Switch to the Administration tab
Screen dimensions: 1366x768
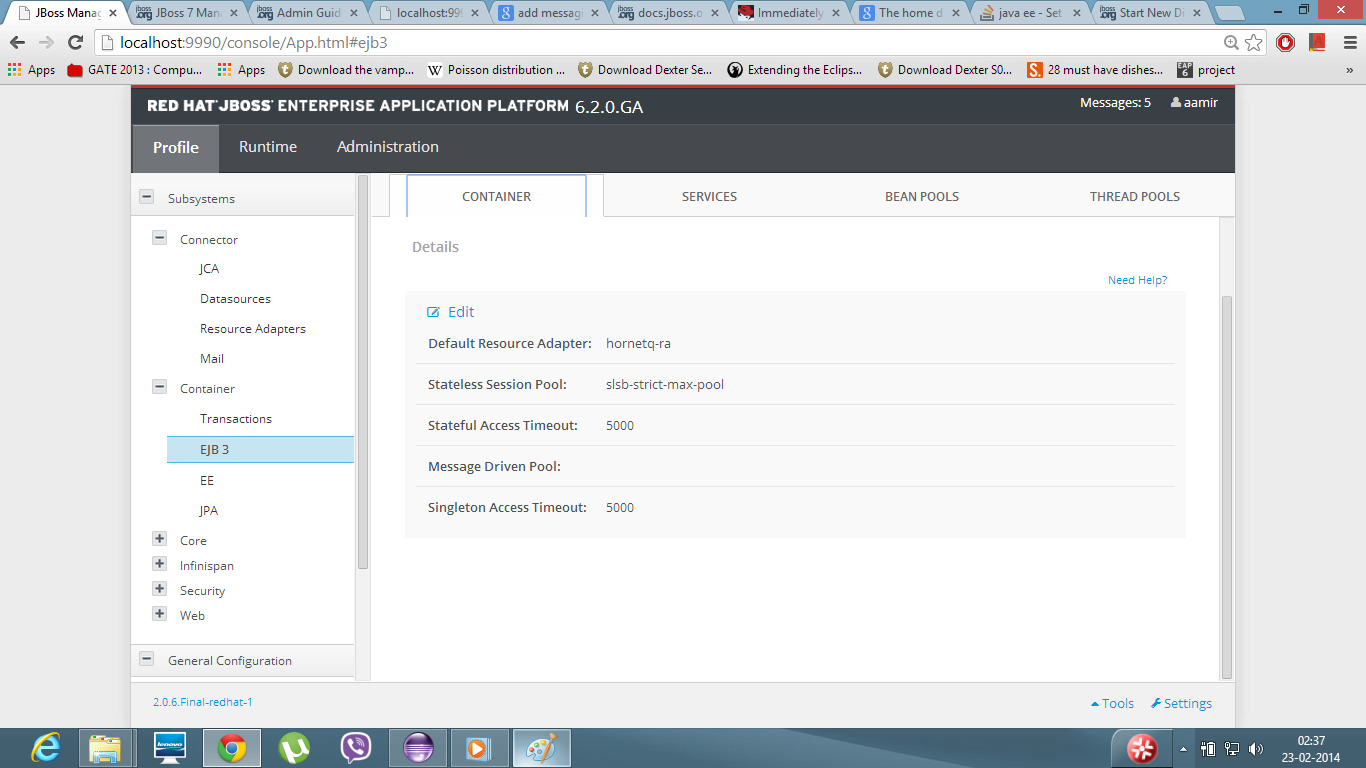388,147
